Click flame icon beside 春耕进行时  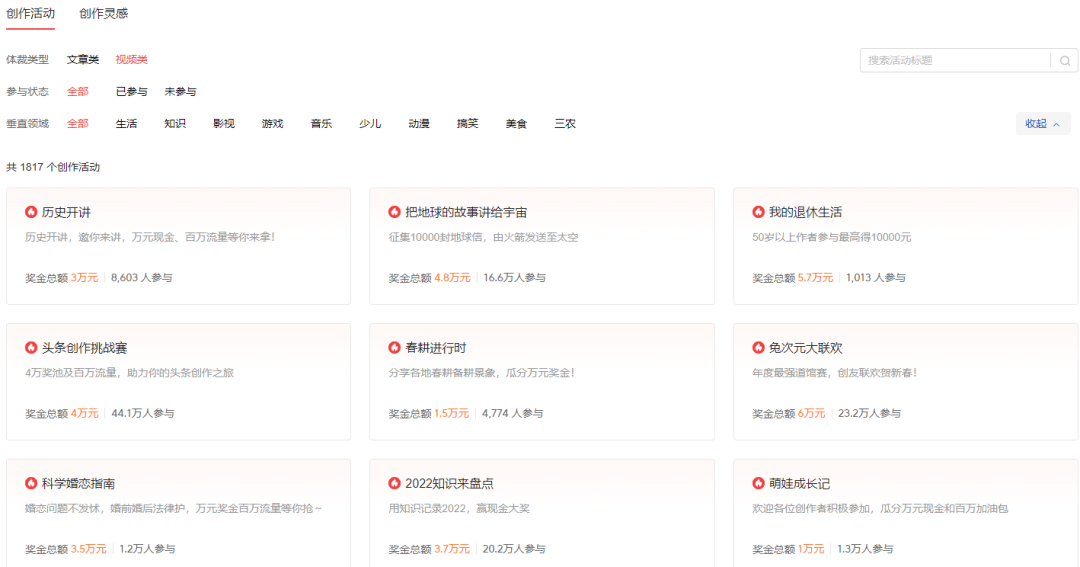(394, 348)
